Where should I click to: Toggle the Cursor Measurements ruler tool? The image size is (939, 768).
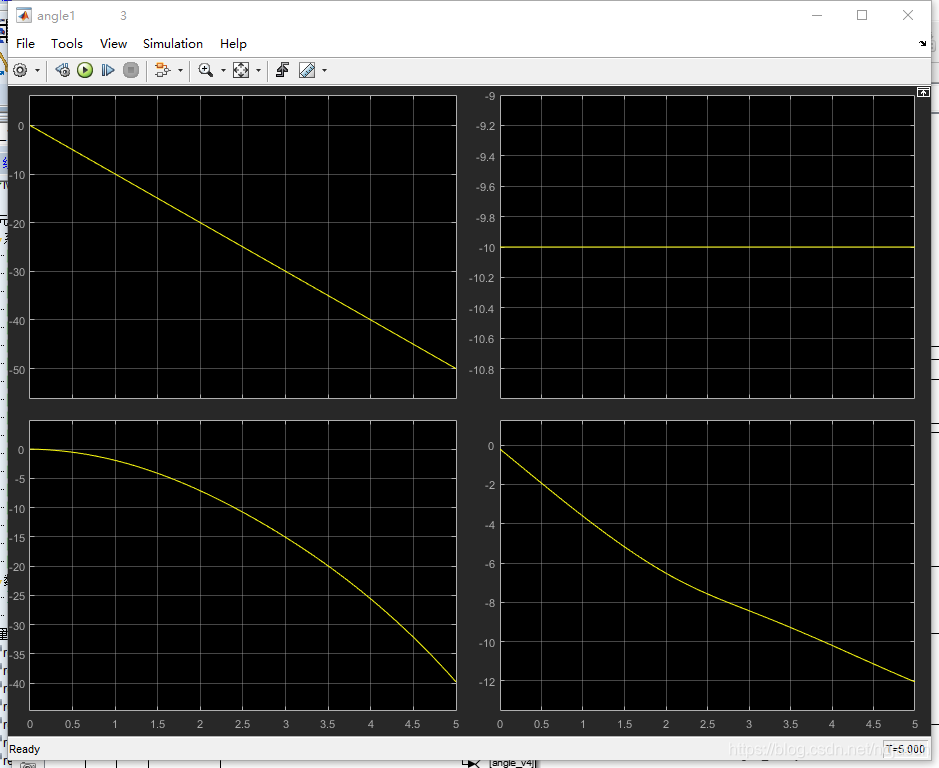(x=307, y=70)
